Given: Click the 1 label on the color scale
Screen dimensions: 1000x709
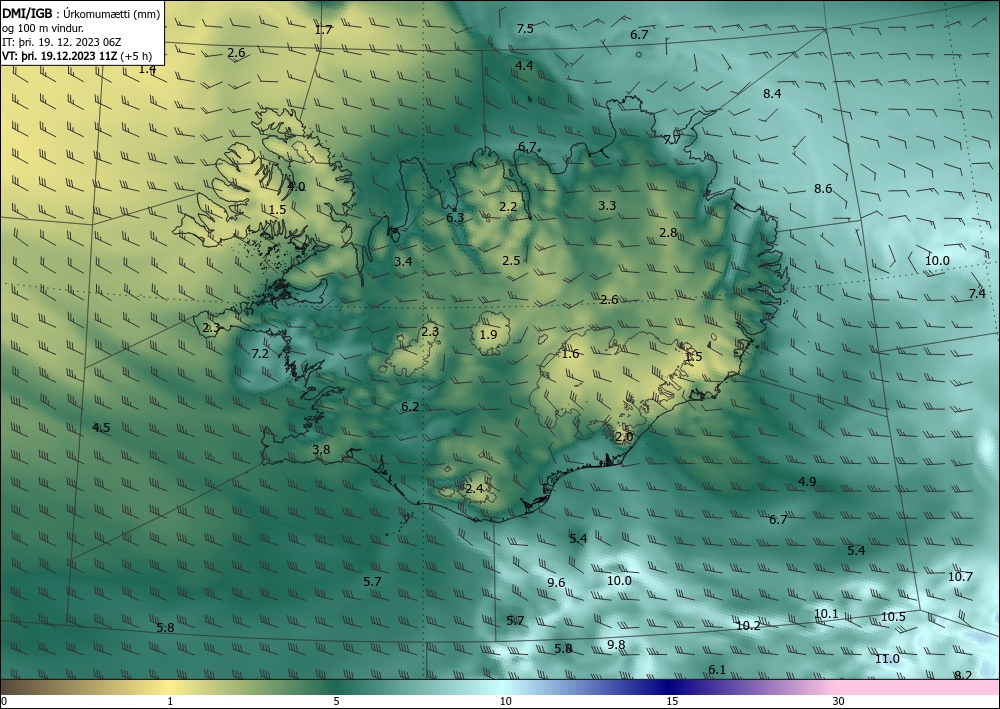Looking at the screenshot, I should [x=170, y=702].
